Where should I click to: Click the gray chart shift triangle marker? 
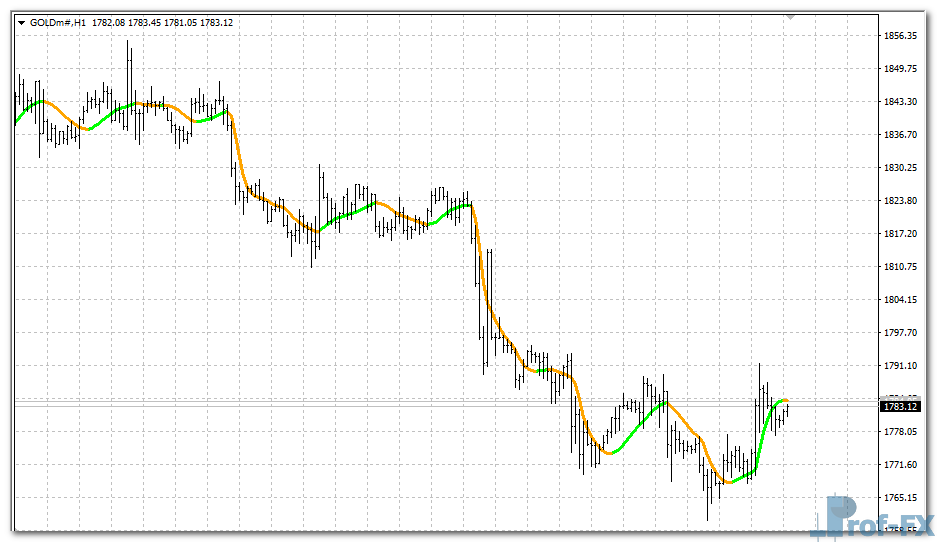(791, 17)
